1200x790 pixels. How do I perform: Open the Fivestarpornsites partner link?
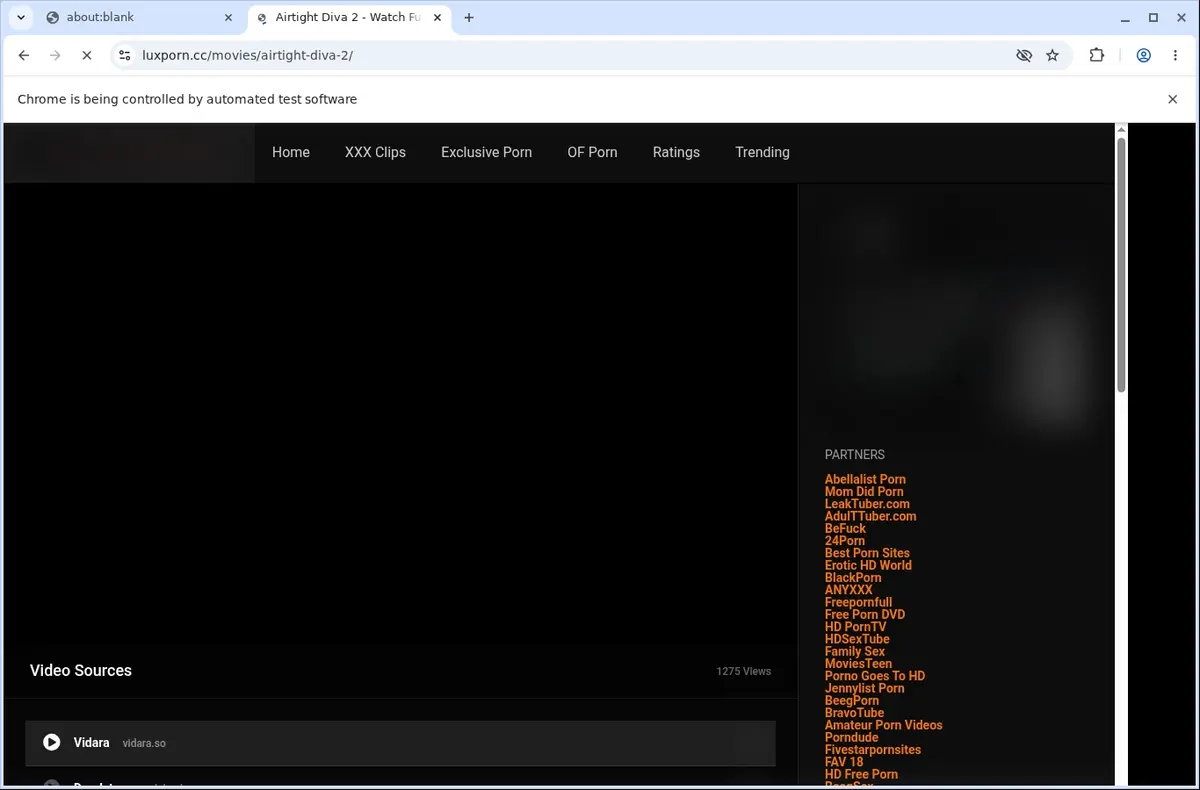tap(873, 749)
